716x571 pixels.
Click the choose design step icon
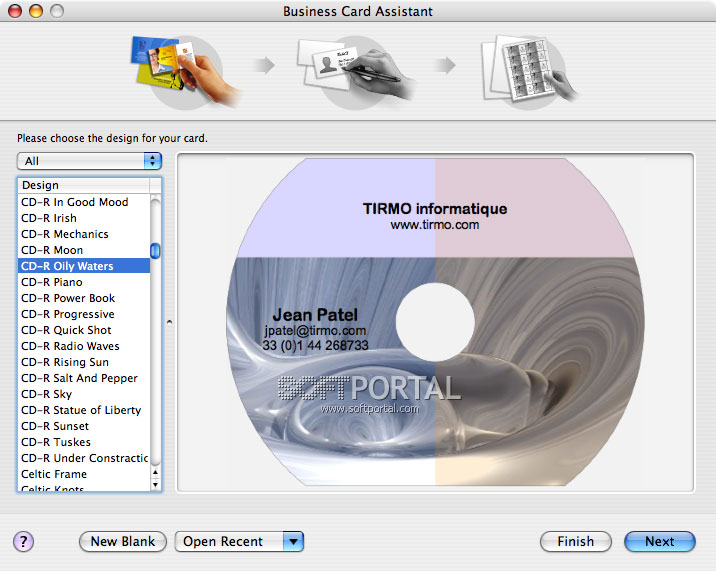pyautogui.click(x=185, y=71)
